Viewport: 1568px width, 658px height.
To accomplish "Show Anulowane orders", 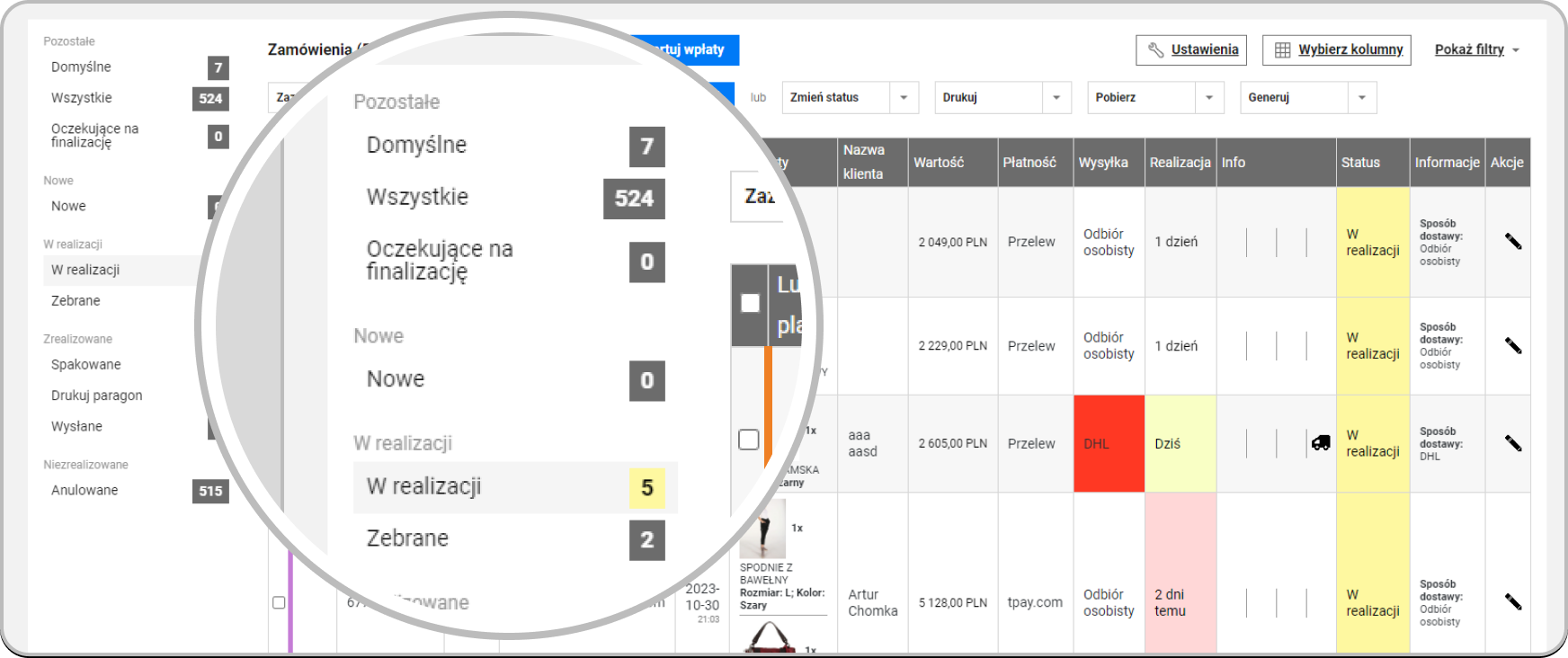I will (x=85, y=490).
